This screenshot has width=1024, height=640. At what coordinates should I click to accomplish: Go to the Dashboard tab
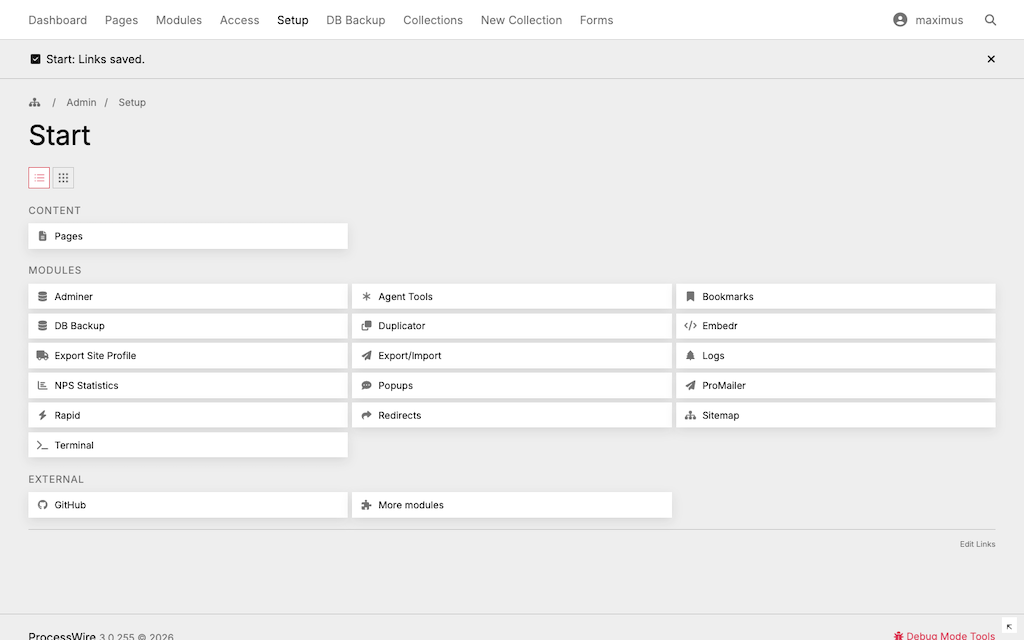pos(57,20)
